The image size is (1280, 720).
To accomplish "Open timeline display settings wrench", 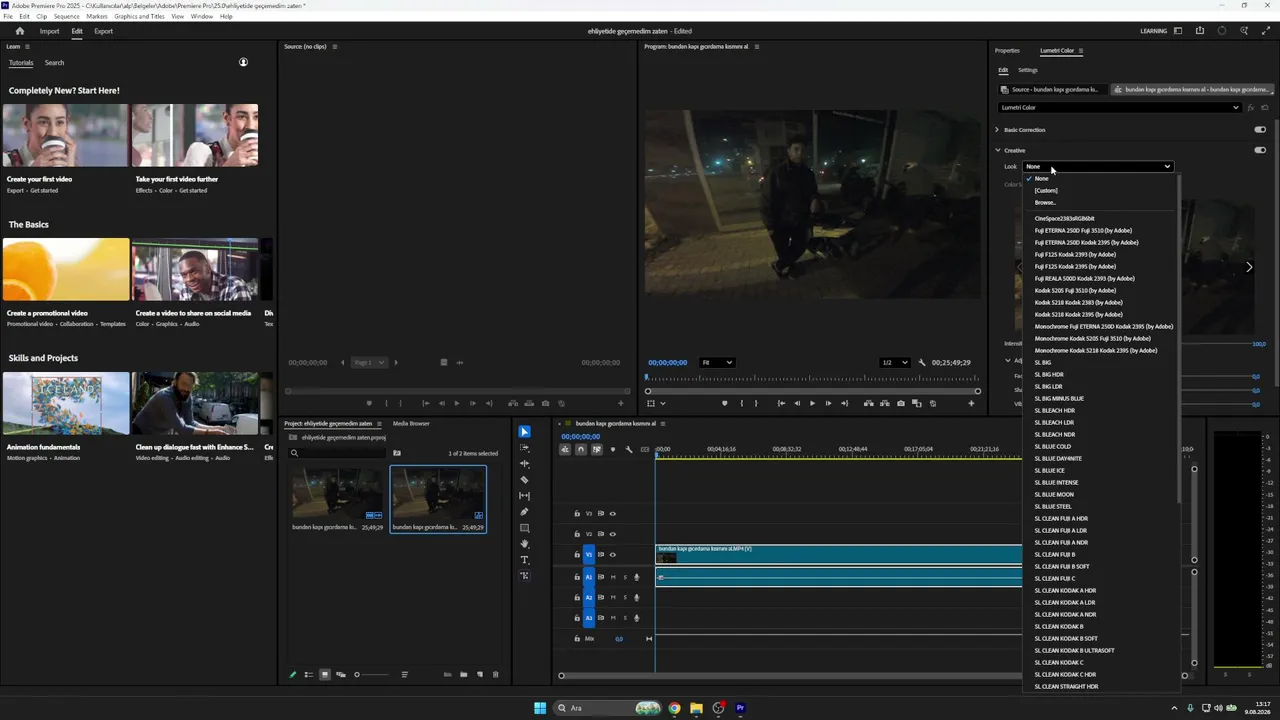I will tap(629, 449).
